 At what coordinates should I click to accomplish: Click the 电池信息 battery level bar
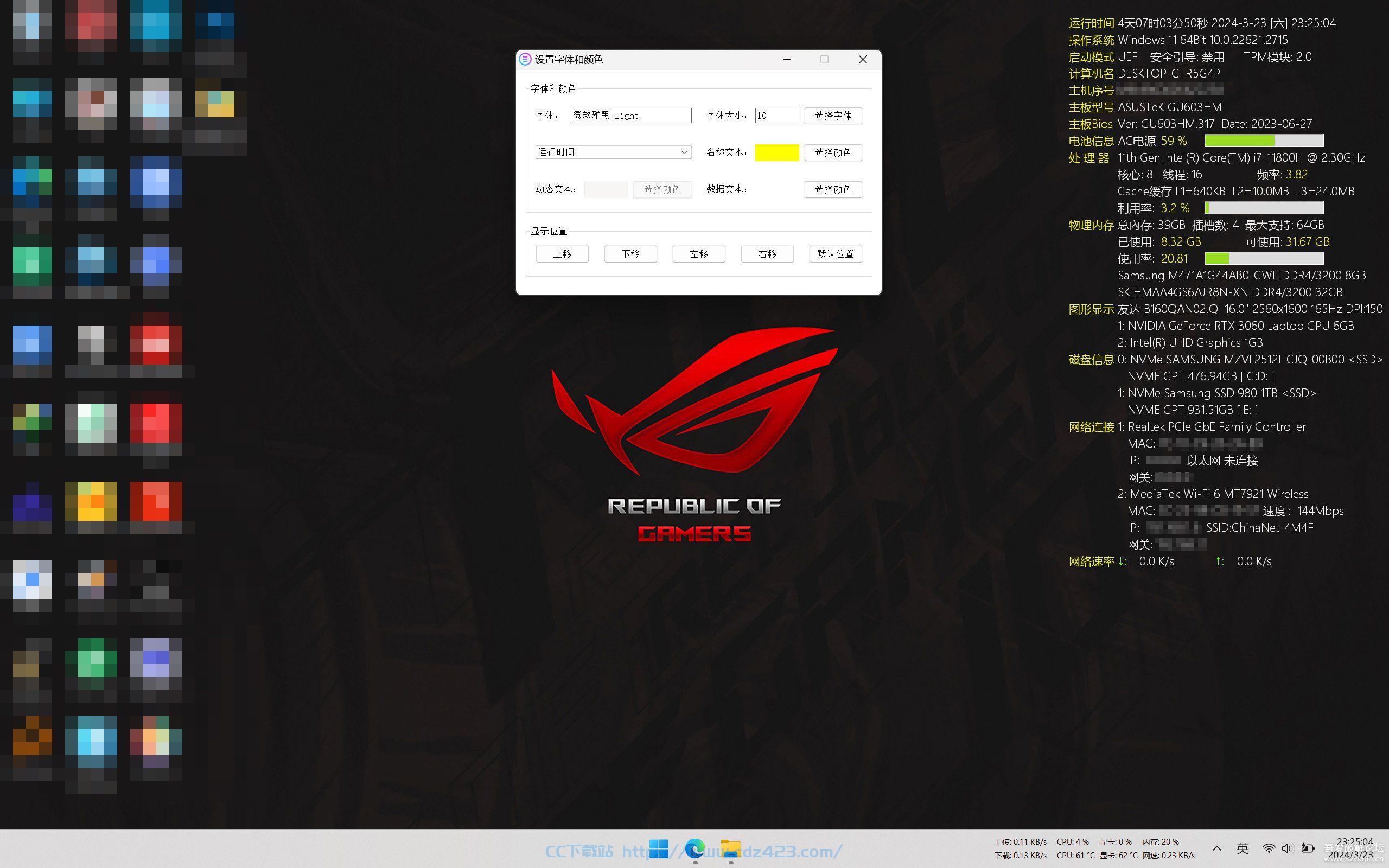pos(1264,141)
